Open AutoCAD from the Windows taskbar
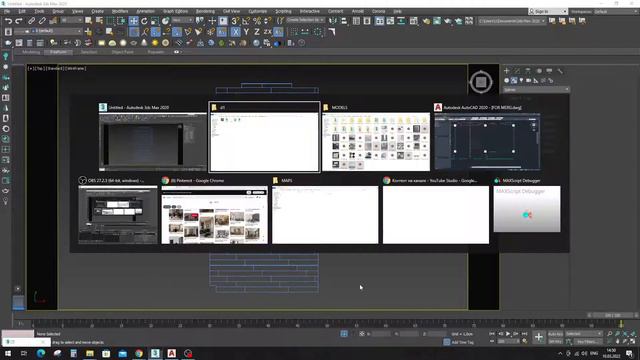Image resolution: width=640 pixels, height=360 pixels. click(x=171, y=353)
